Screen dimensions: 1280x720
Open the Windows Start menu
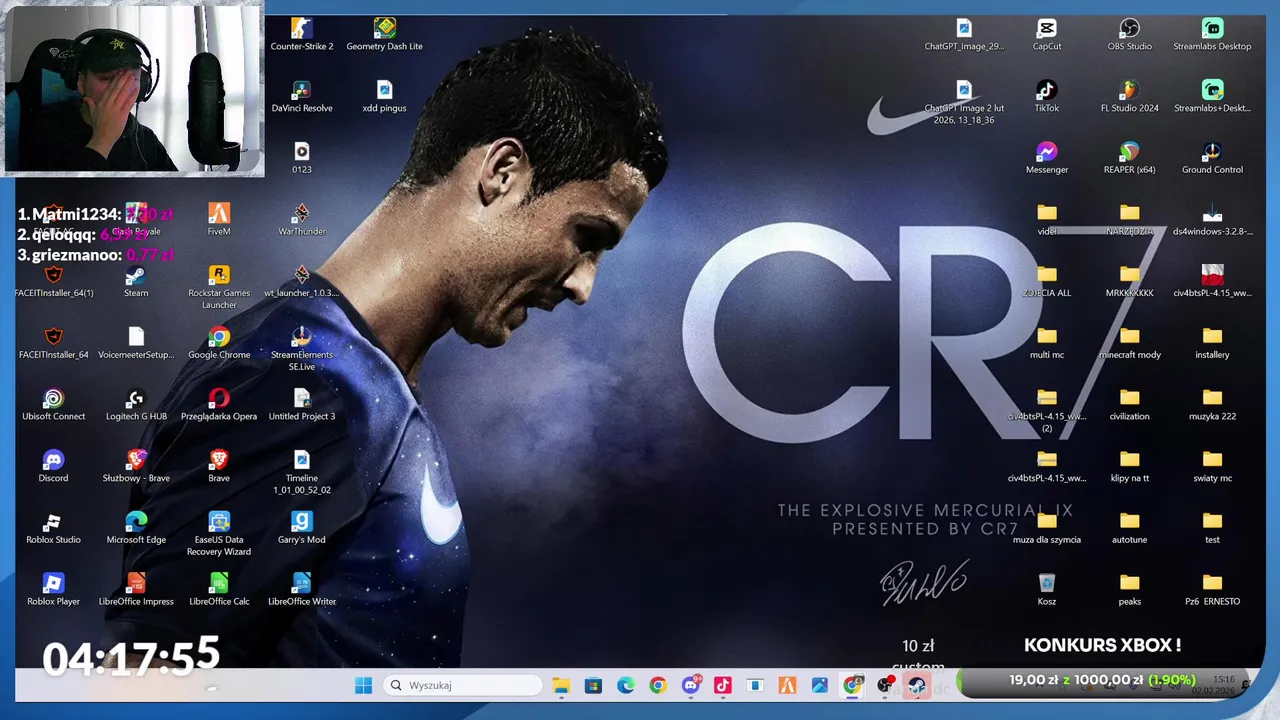pos(364,685)
